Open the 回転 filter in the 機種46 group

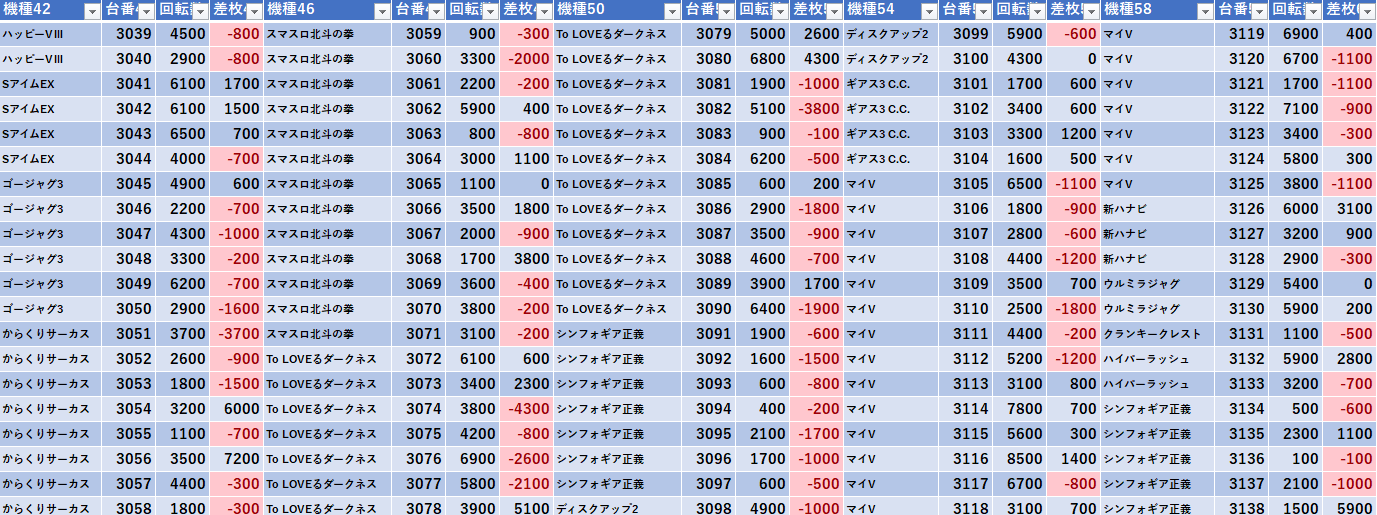point(490,11)
